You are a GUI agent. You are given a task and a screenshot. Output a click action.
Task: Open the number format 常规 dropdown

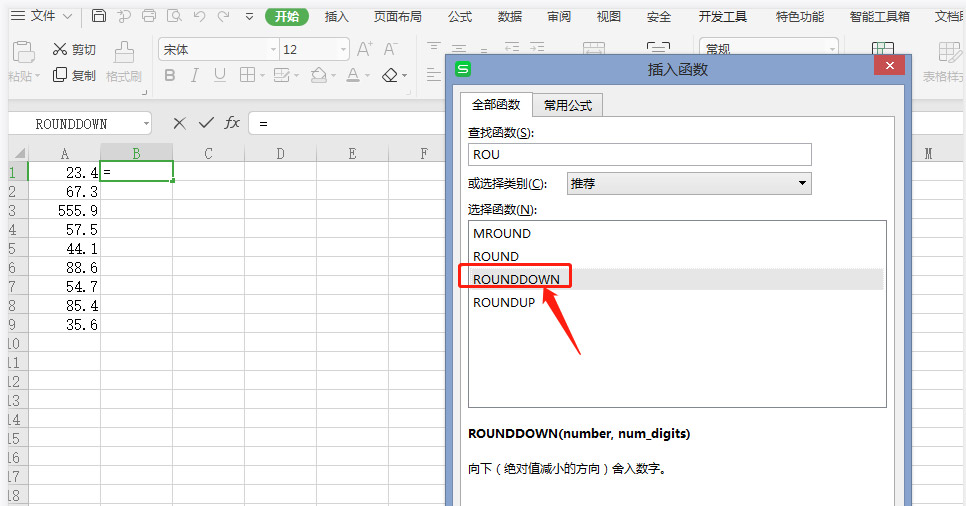[x=832, y=49]
